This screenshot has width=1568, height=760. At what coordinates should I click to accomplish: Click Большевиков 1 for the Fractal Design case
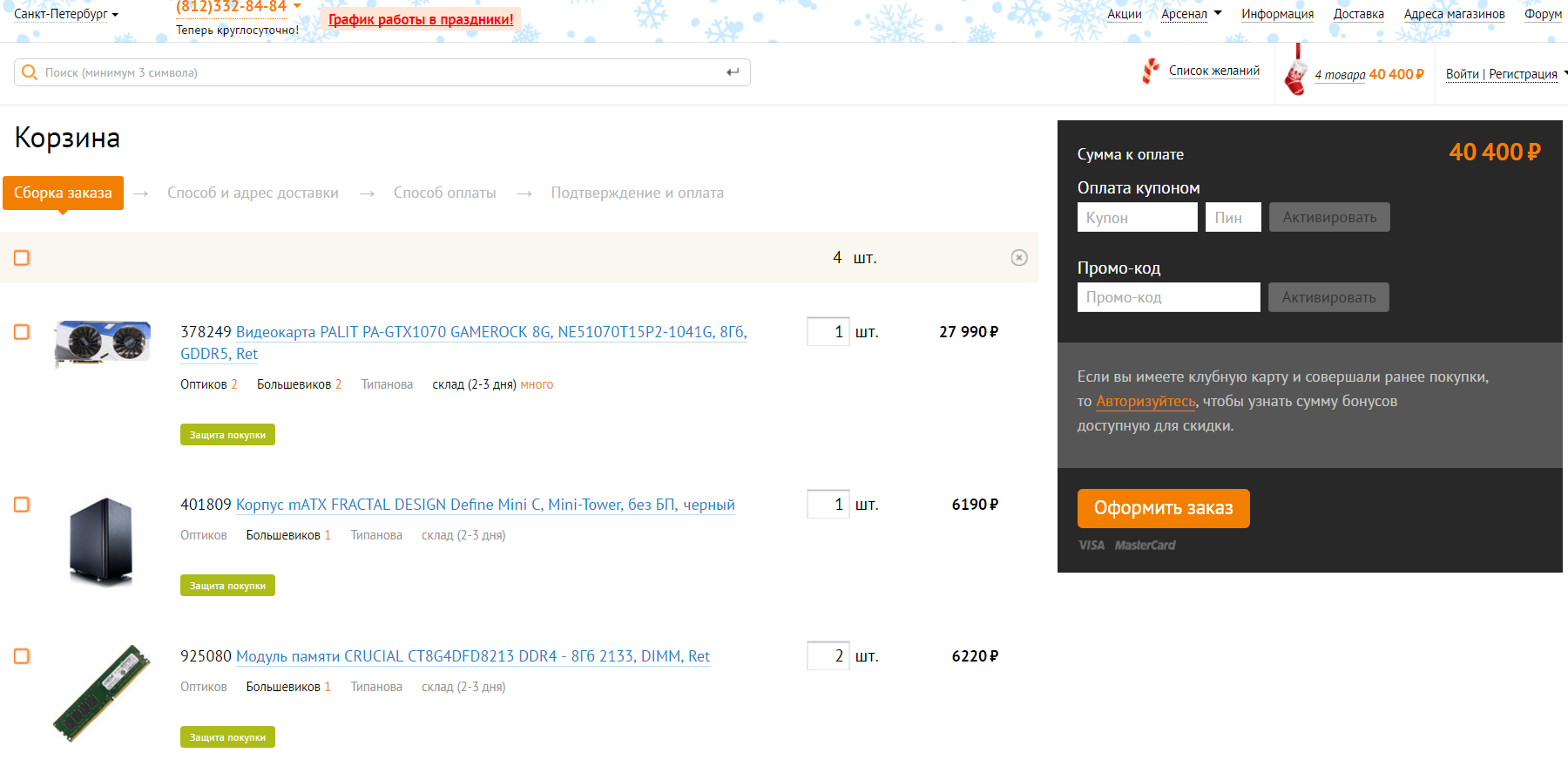point(288,535)
